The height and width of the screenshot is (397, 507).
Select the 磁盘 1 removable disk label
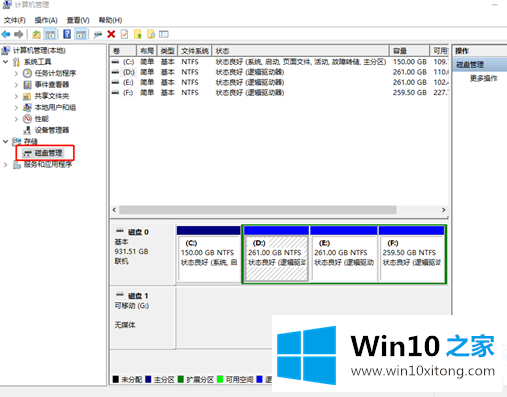(143, 318)
